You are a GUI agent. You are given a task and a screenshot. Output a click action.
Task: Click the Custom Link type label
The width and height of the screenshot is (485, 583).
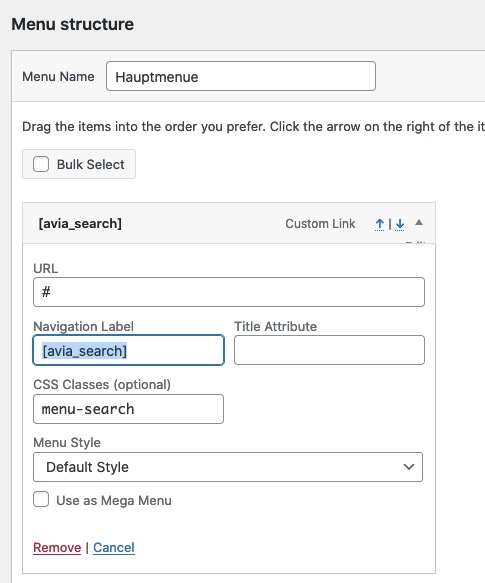[x=320, y=224]
